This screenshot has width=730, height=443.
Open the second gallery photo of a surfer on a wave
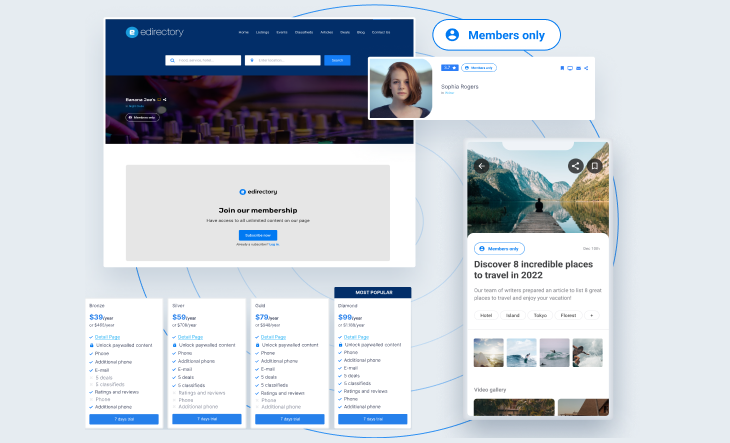[x=521, y=353]
